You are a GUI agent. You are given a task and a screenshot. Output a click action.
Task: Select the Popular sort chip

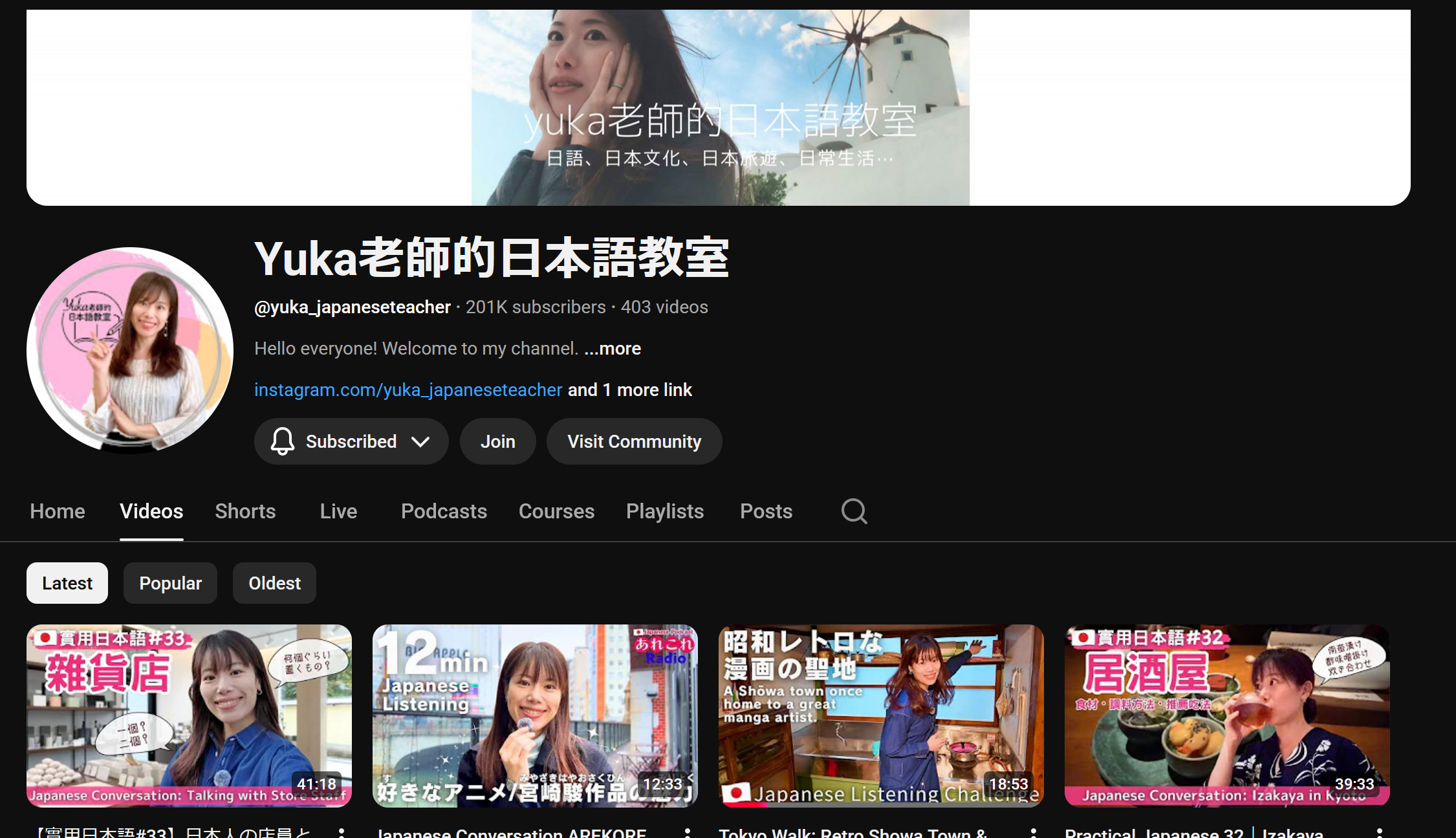pyautogui.click(x=170, y=583)
